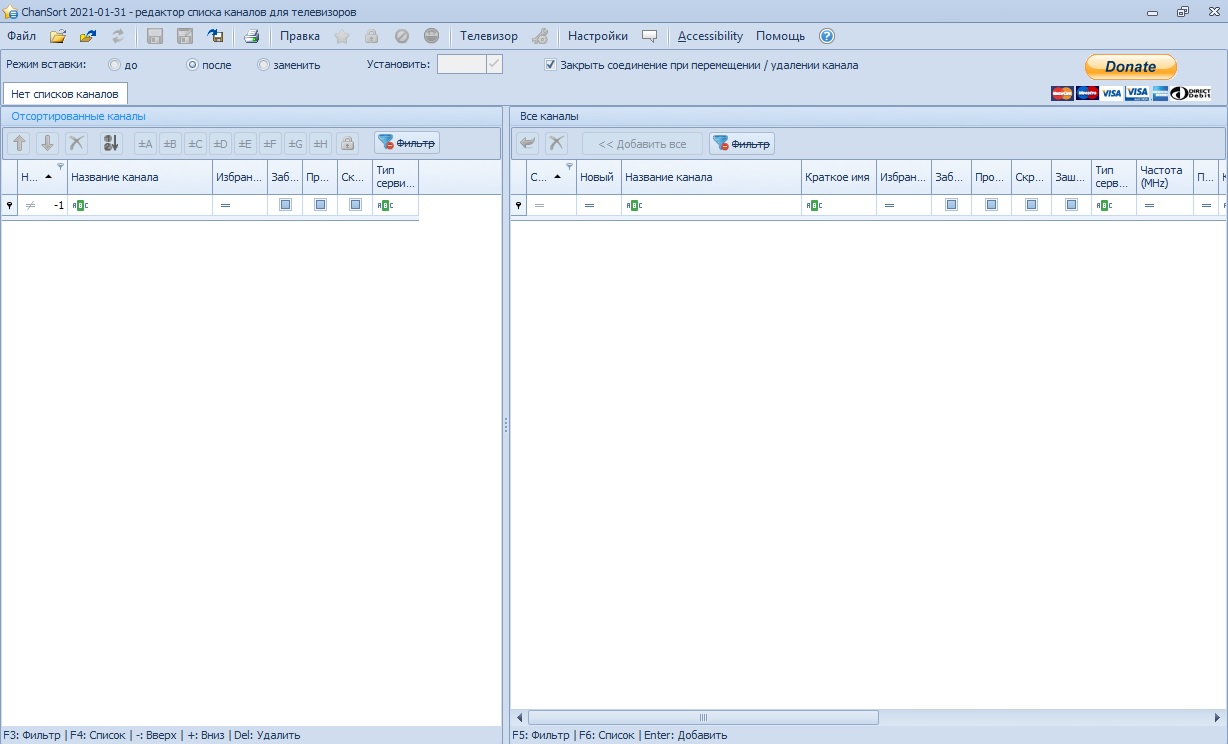This screenshot has height=744, width=1228.
Task: Click the ±A favorites list button
Action: [146, 144]
